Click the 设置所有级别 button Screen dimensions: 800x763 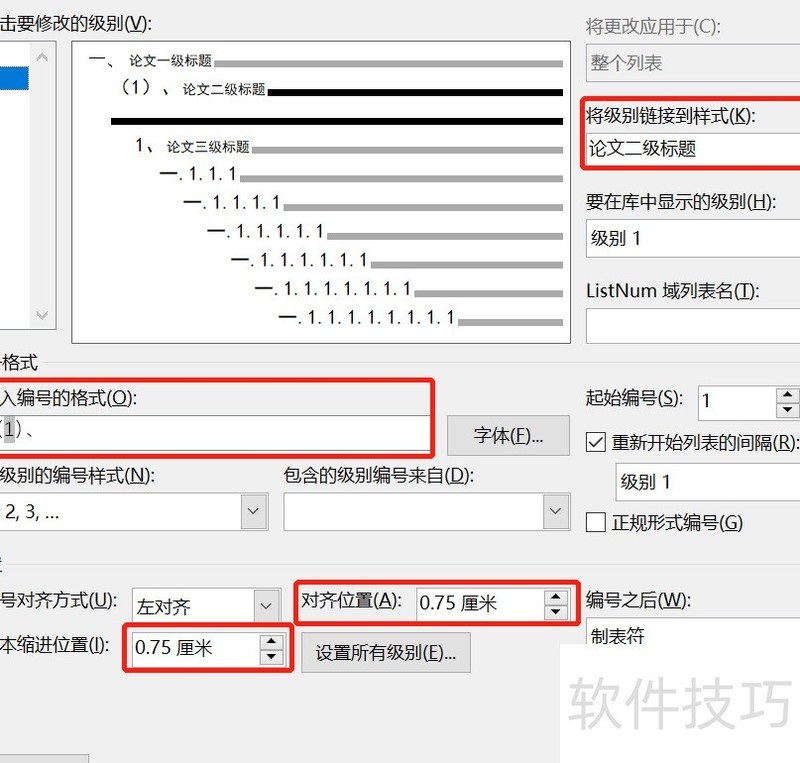coord(386,652)
